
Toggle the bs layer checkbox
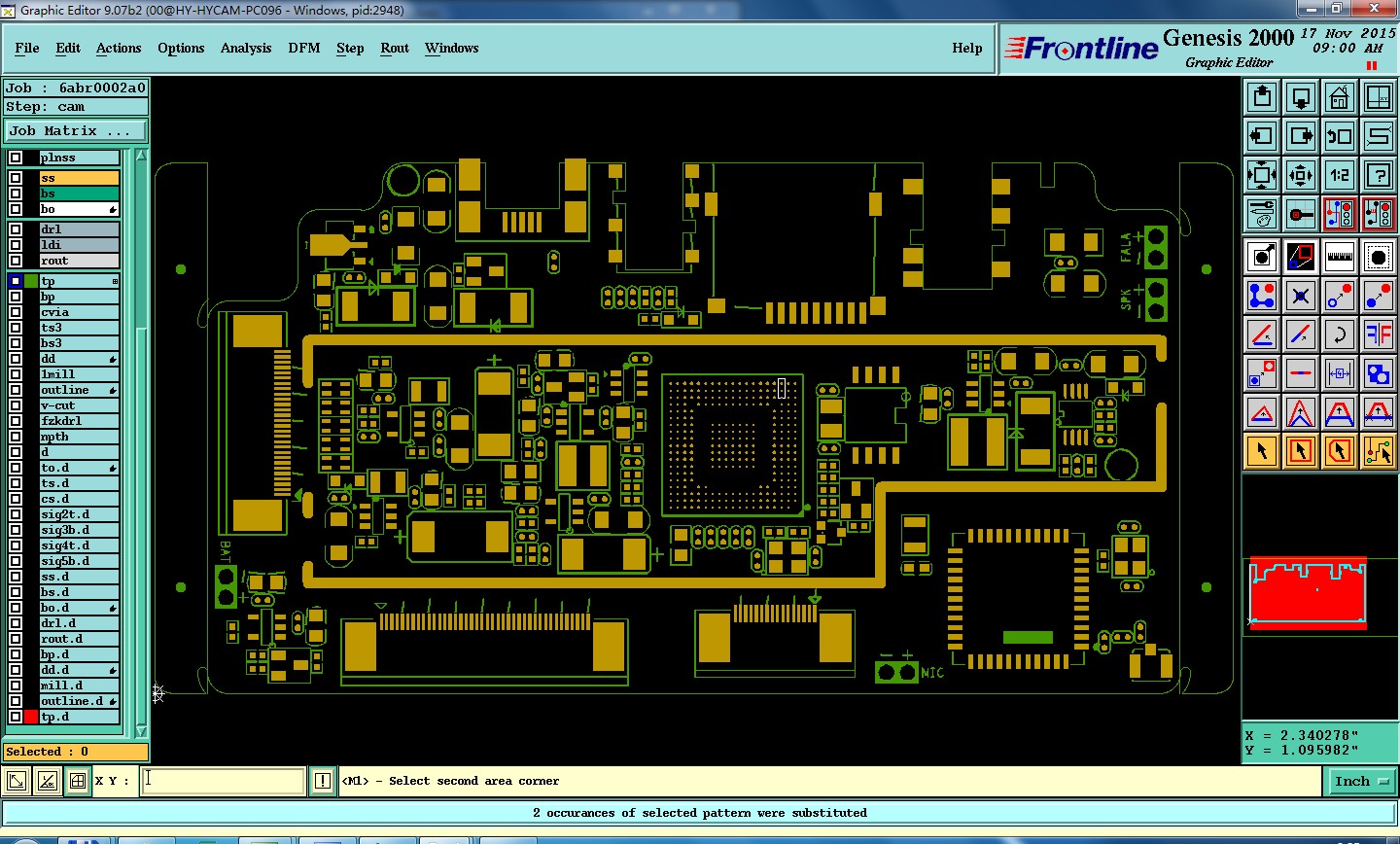pos(16,193)
